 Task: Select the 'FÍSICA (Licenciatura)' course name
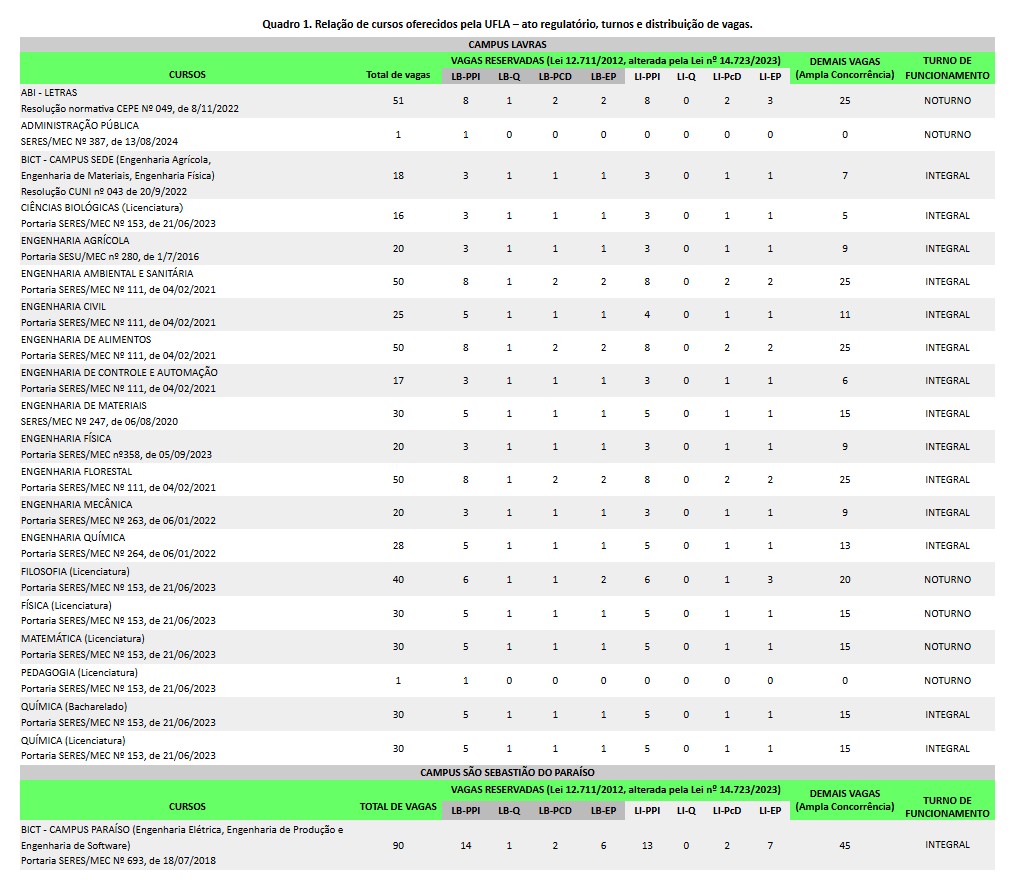[66, 605]
